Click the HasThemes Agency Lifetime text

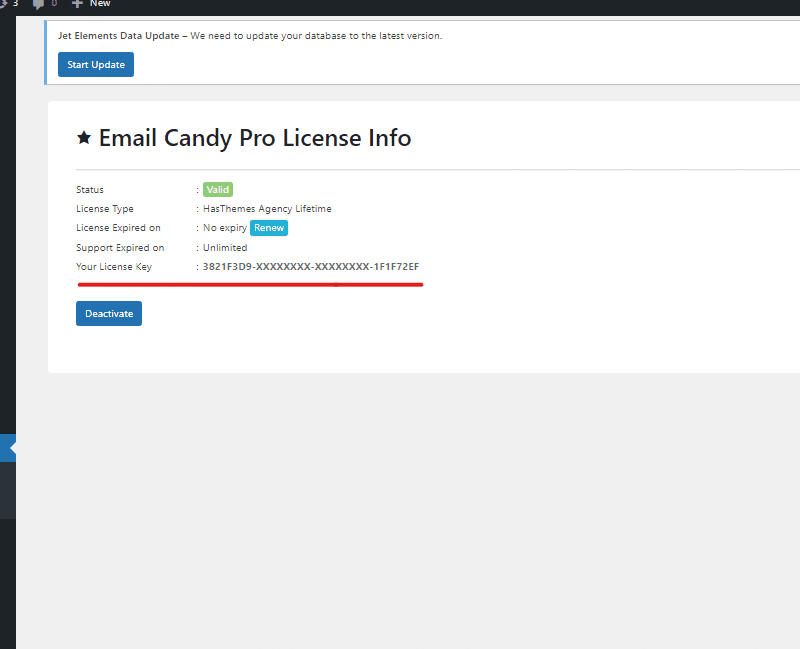pyautogui.click(x=267, y=209)
